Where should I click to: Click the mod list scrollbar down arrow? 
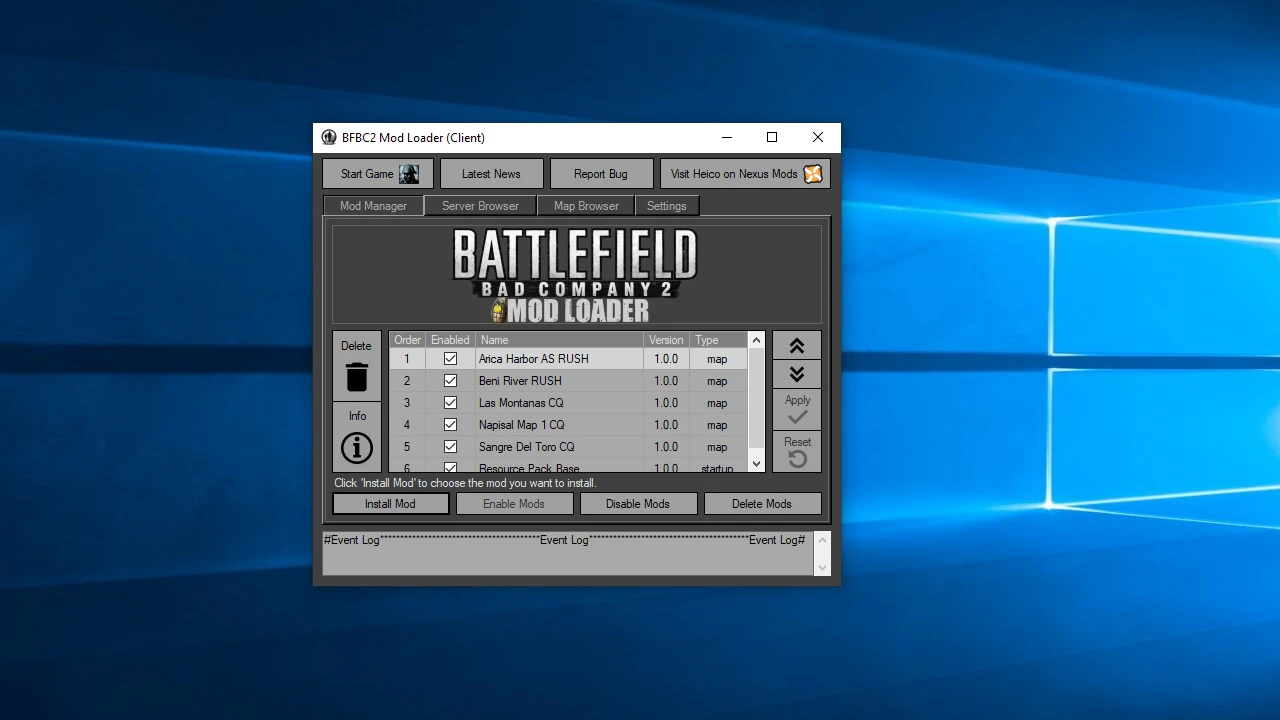(756, 464)
